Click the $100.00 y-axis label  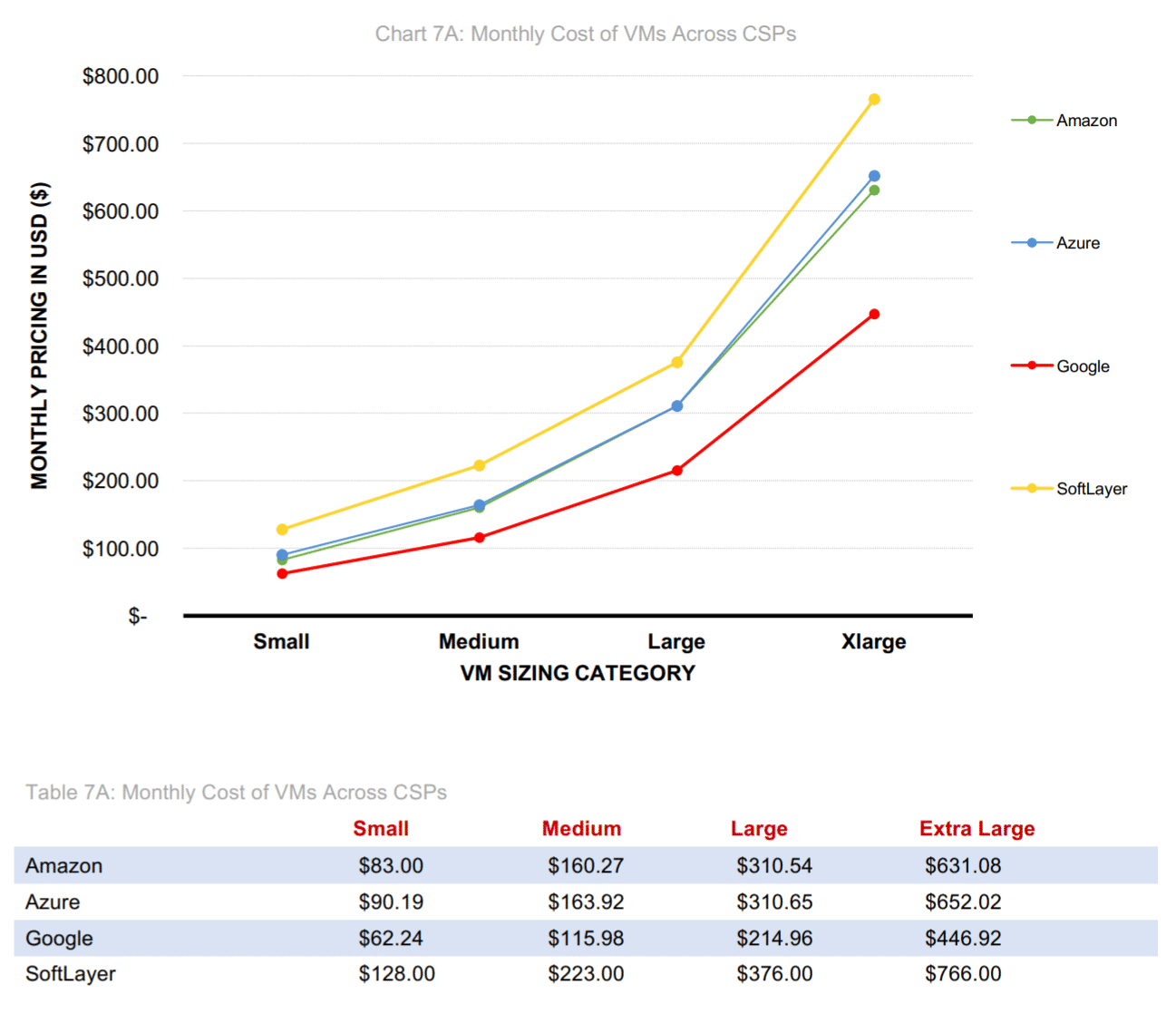(x=121, y=549)
